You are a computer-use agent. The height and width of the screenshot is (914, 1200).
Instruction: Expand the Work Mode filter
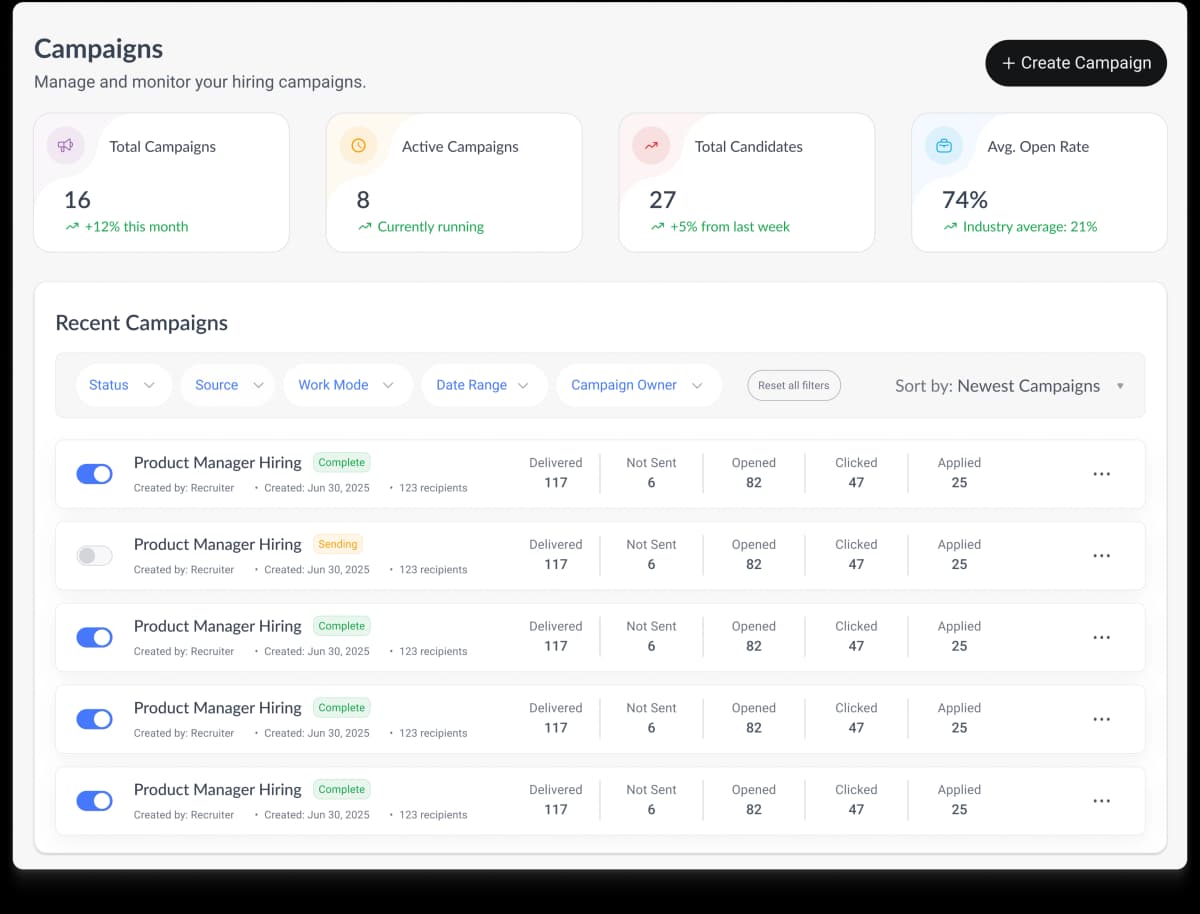pos(347,385)
